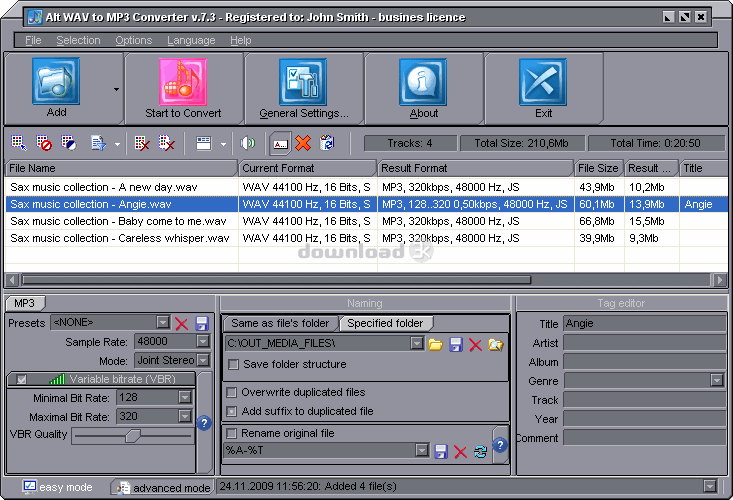The height and width of the screenshot is (500, 733).
Task: Delete the preset with red X icon
Action: coord(181,323)
